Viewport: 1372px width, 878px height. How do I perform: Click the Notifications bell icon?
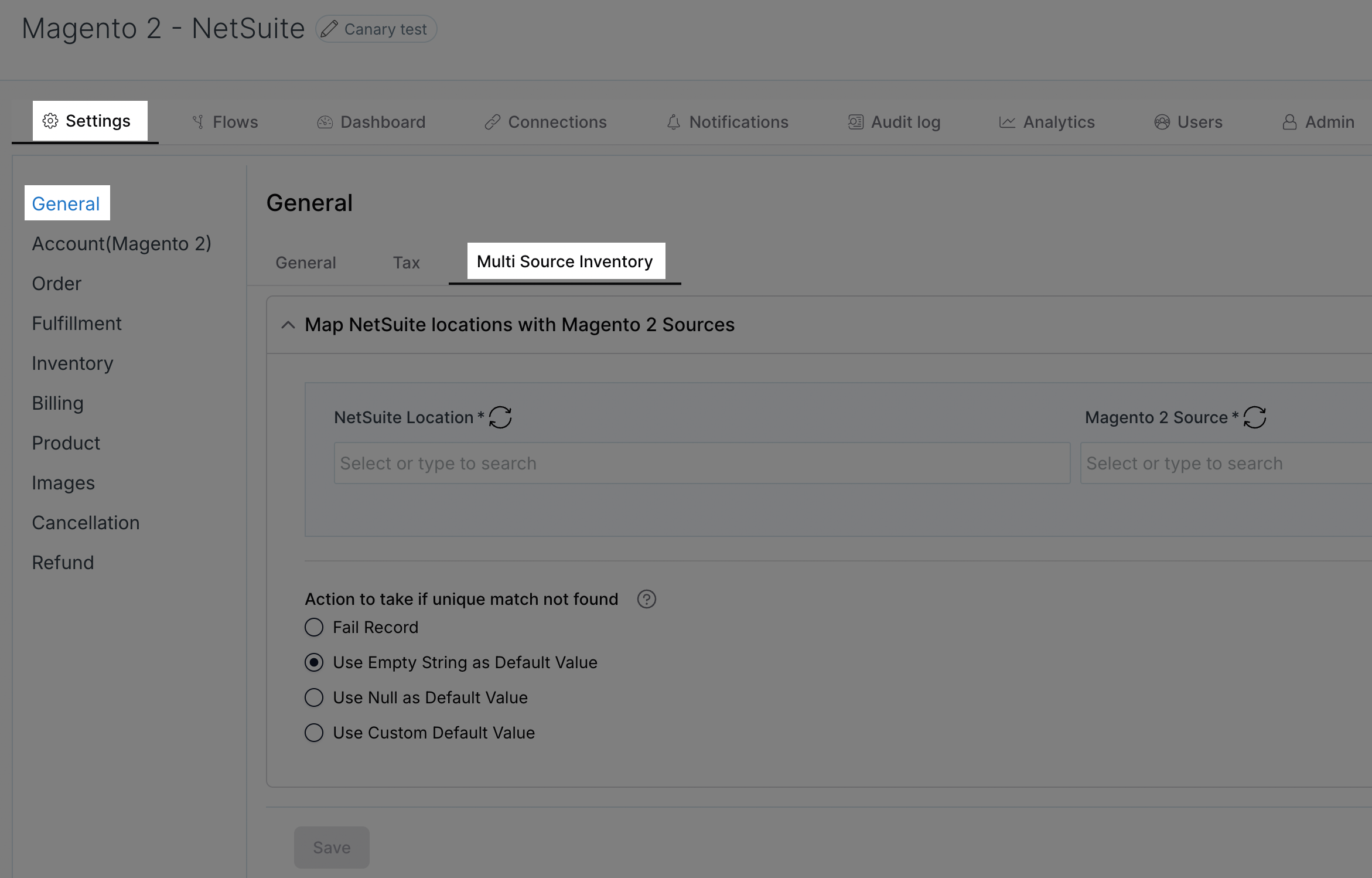pos(674,122)
